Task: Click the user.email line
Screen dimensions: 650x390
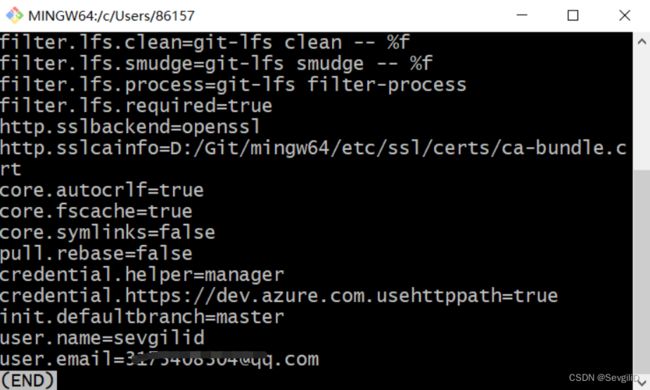Action: 160,359
